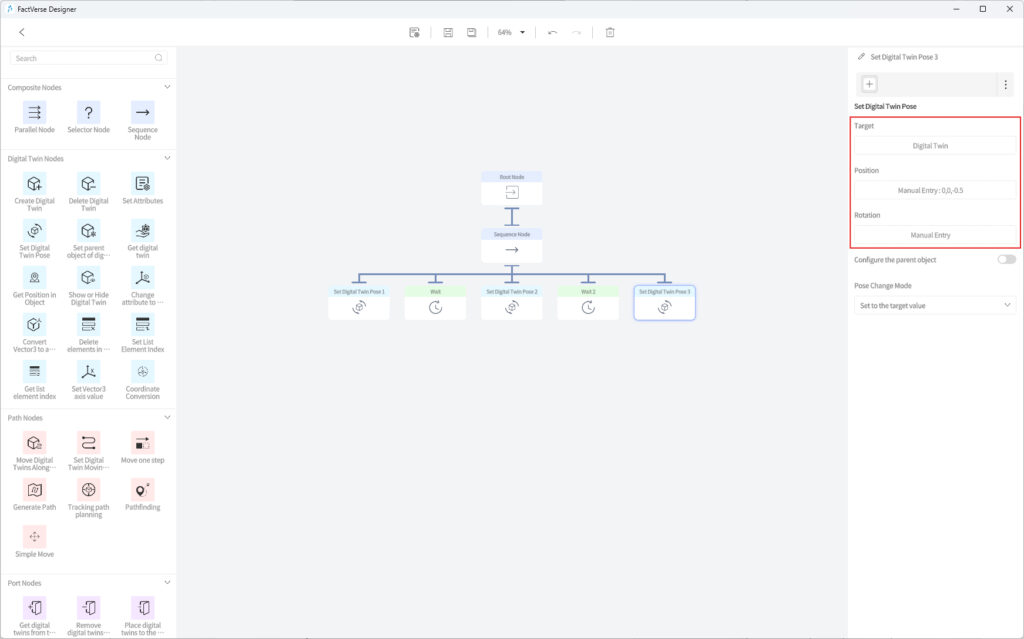Select the Delete elements in list node
Image resolution: width=1024 pixels, height=639 pixels.
click(x=88, y=325)
